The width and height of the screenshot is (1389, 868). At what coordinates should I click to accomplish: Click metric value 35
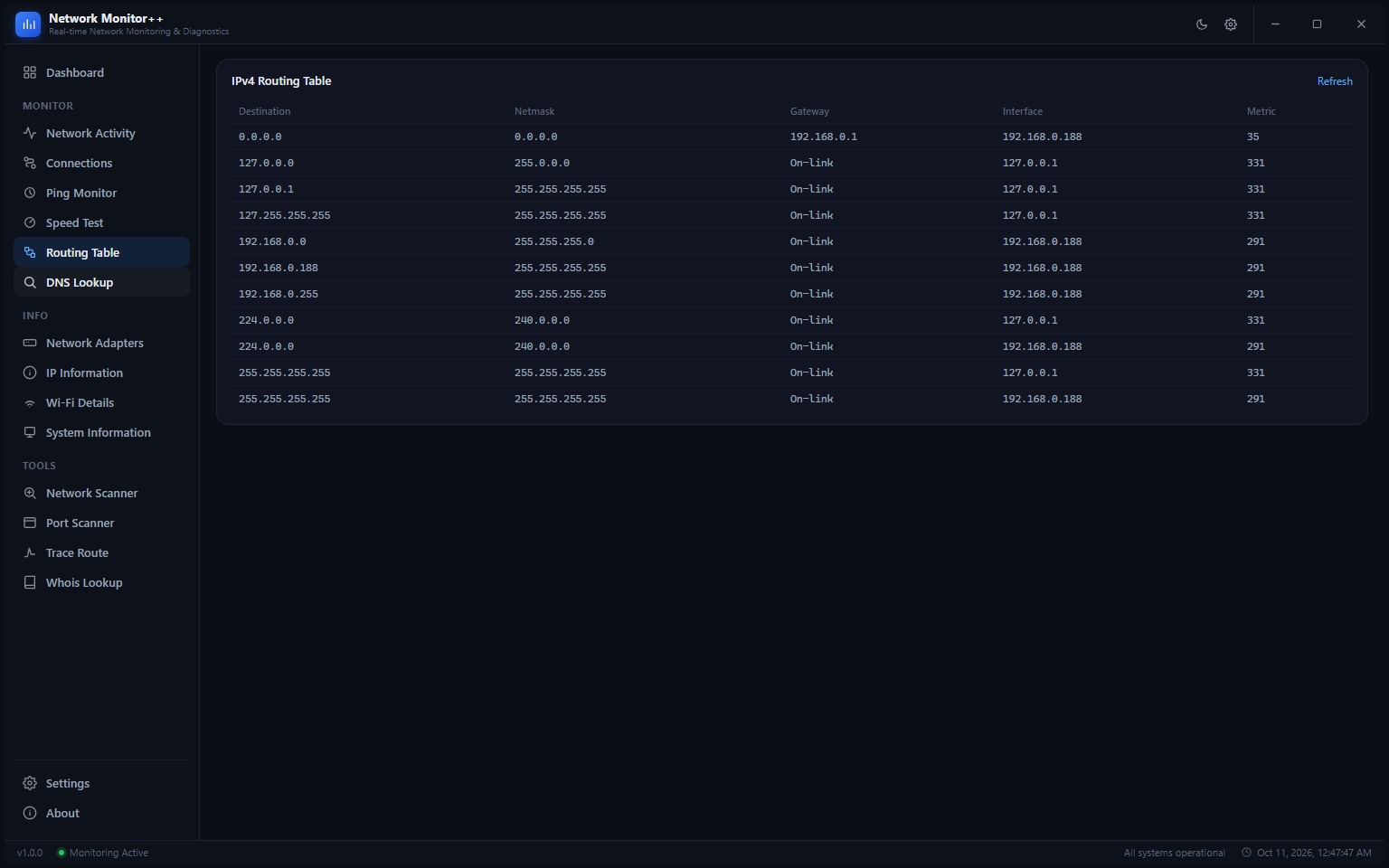(1253, 137)
